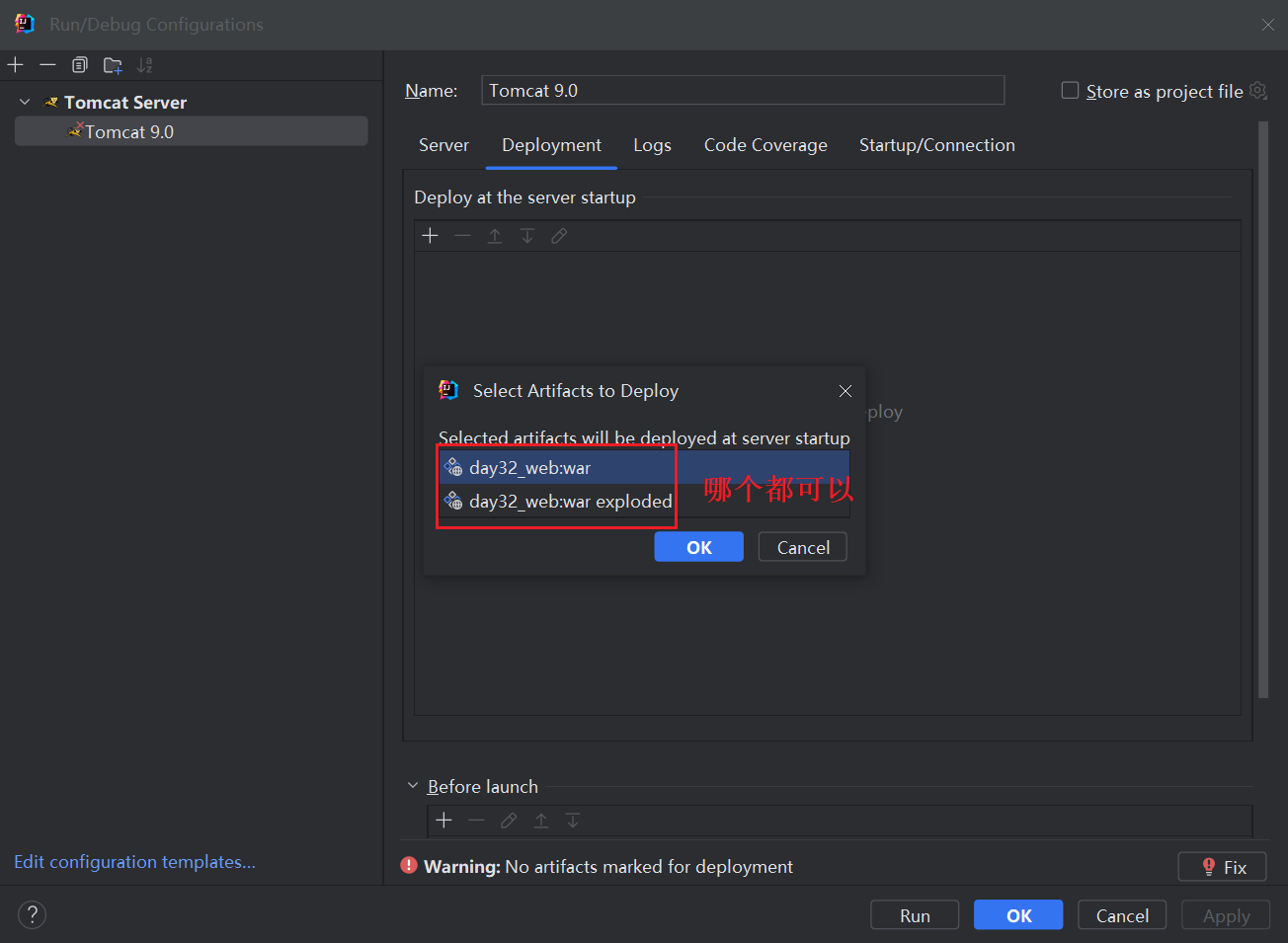The width and height of the screenshot is (1288, 943).
Task: Add a Before launch task
Action: pos(444,821)
